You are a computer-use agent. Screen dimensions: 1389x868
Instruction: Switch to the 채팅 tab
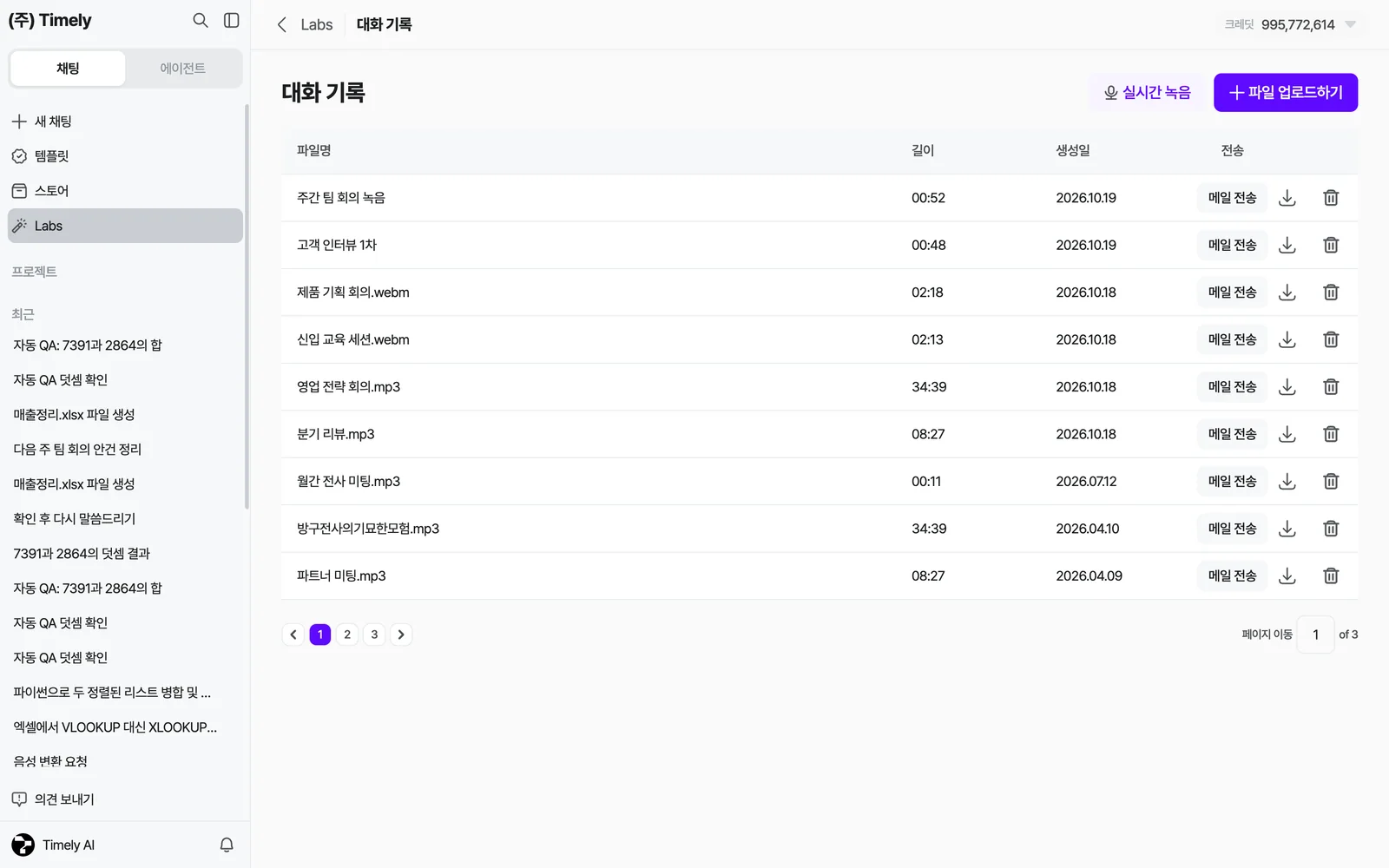pos(68,69)
